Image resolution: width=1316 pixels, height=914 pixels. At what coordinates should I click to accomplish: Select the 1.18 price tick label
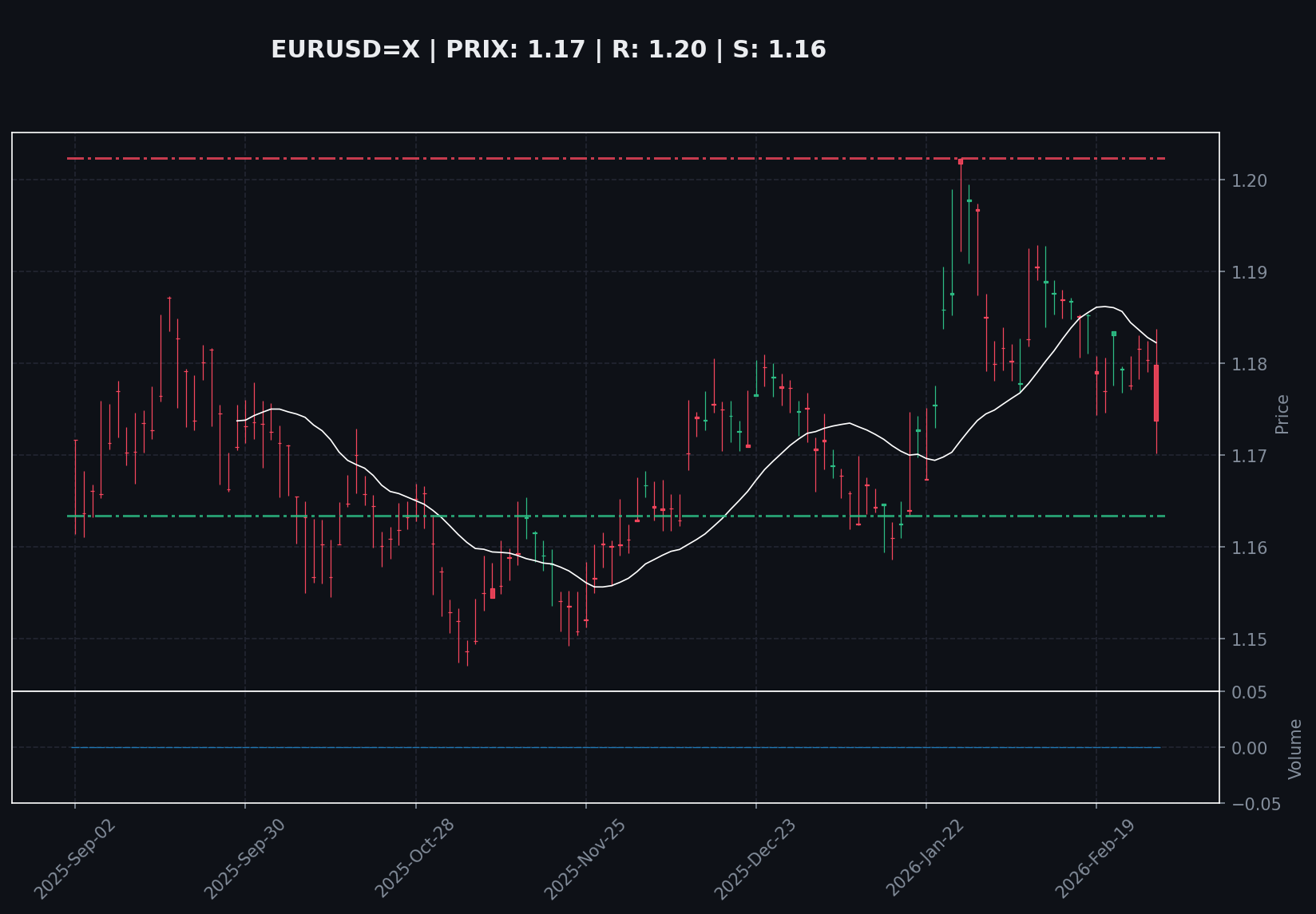1246,364
